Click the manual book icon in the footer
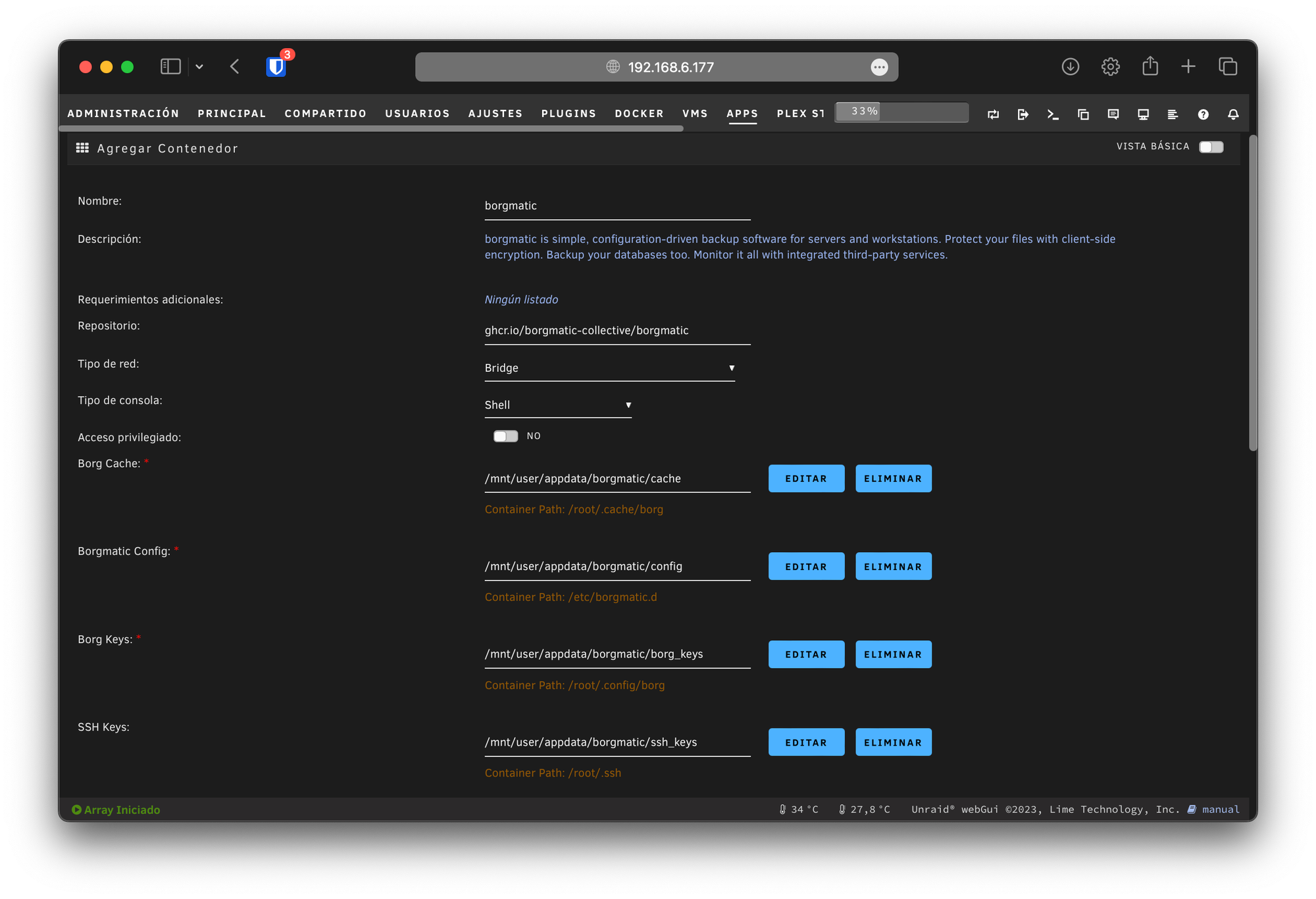The width and height of the screenshot is (1316, 899). click(1192, 809)
